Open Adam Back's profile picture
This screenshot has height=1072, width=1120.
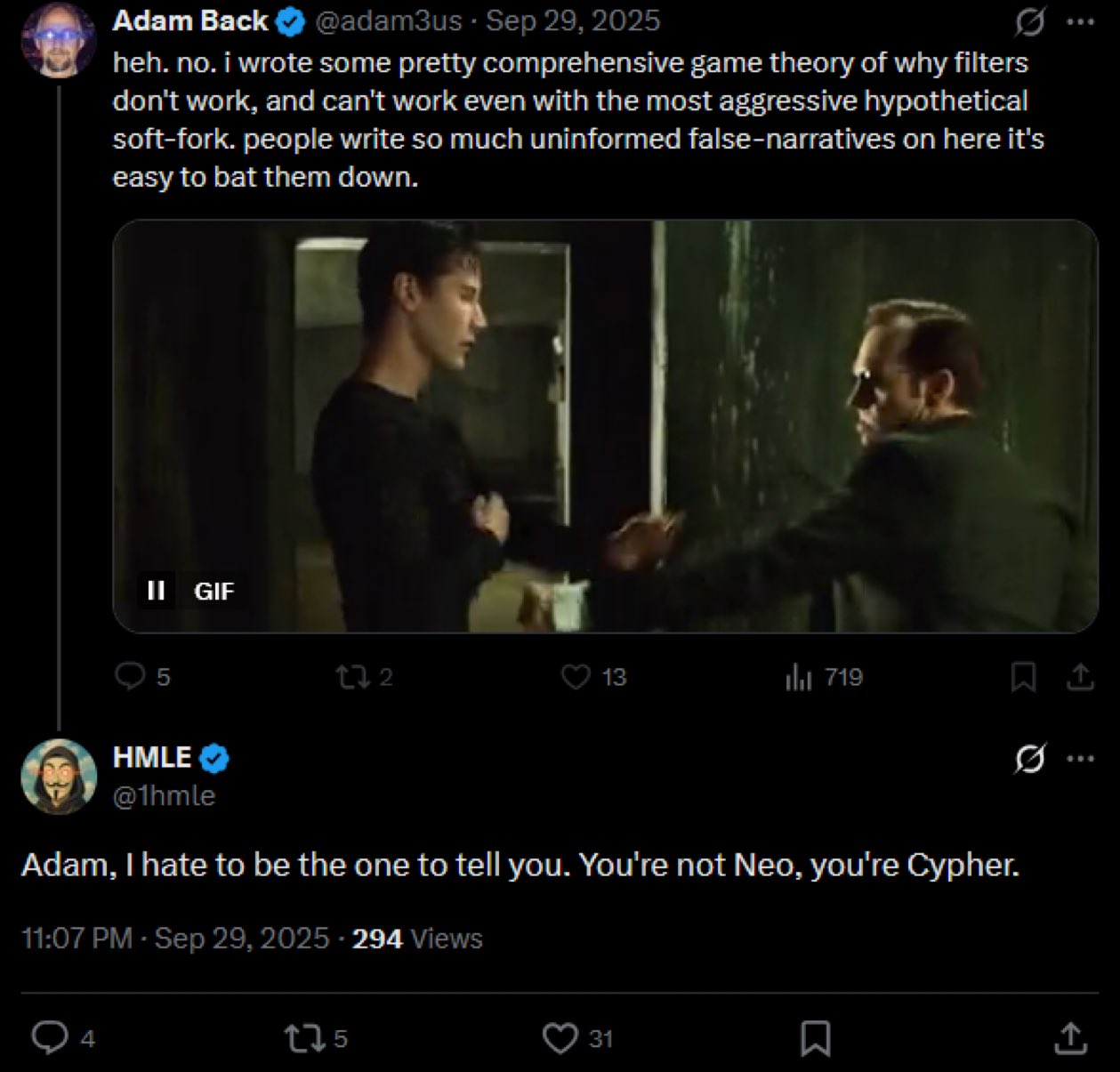[58, 41]
